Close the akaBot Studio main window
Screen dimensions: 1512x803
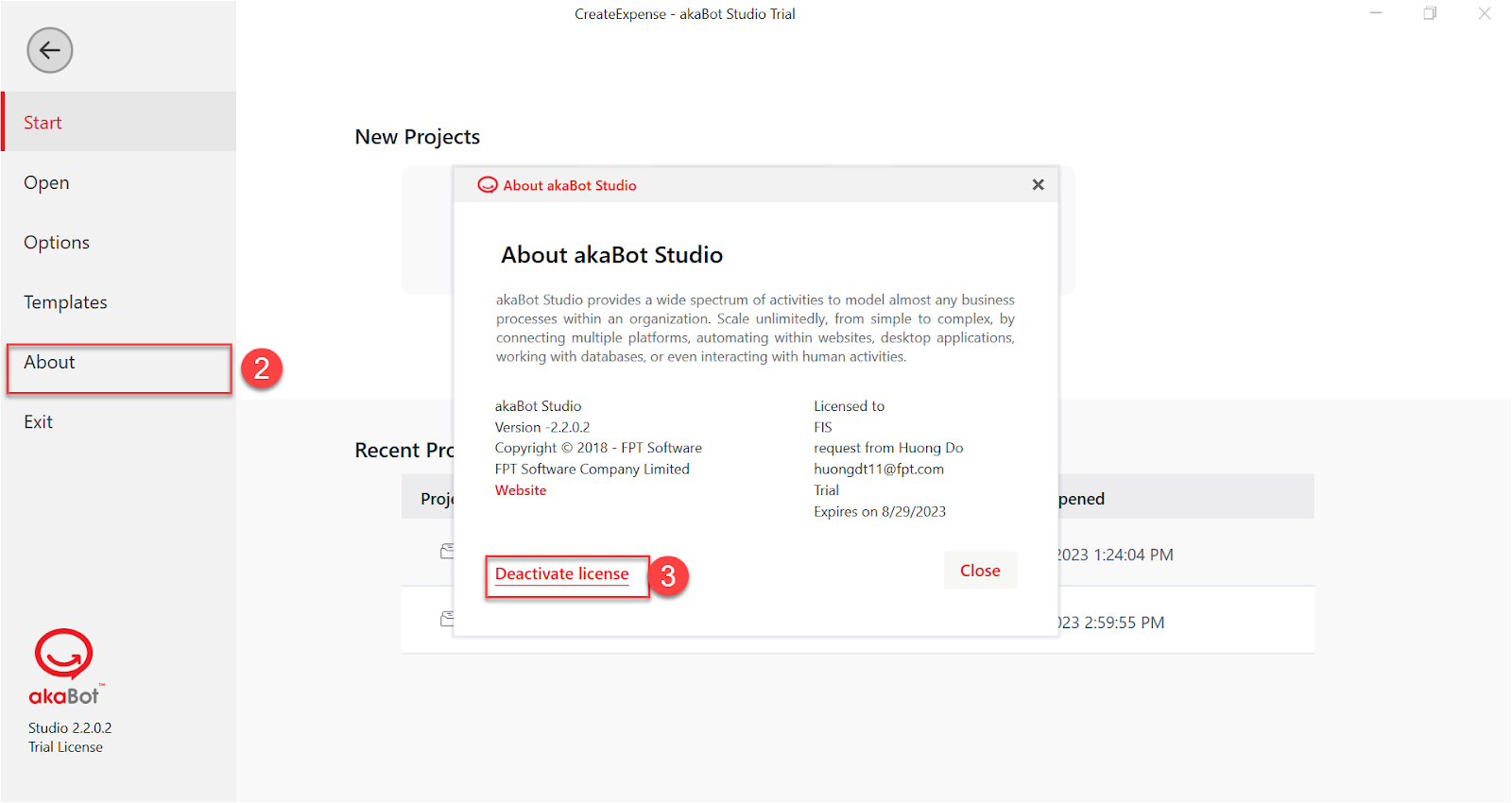click(1485, 13)
